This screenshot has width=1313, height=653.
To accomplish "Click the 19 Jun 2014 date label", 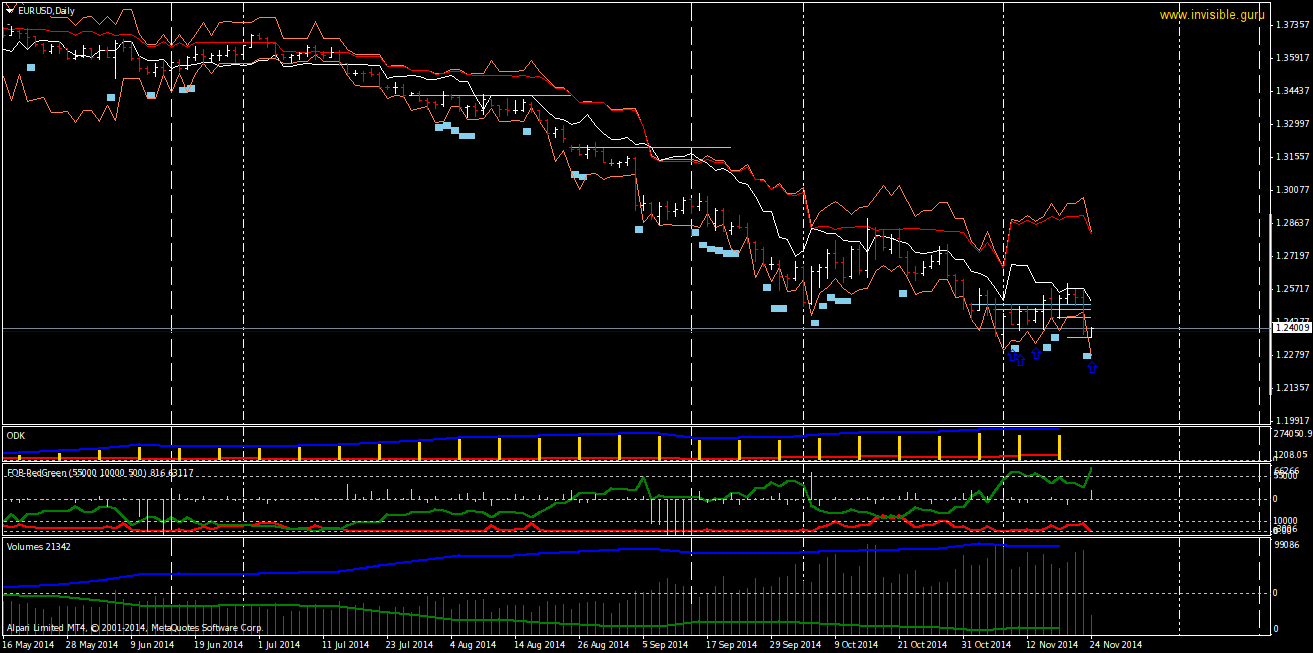I will pos(218,645).
